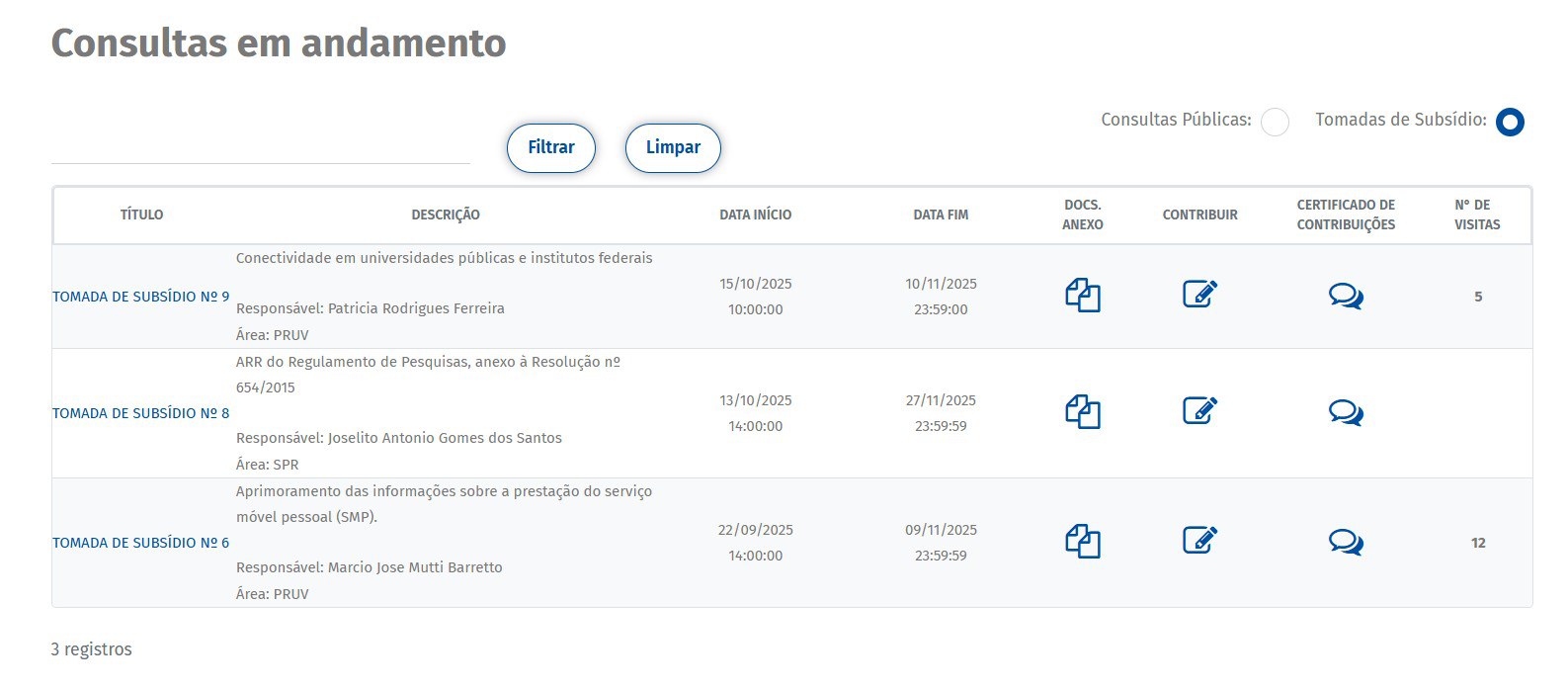Screen dimensions: 1568x689
Task: Open the Tomada de Subsídio Nº 6 link
Action: point(140,543)
